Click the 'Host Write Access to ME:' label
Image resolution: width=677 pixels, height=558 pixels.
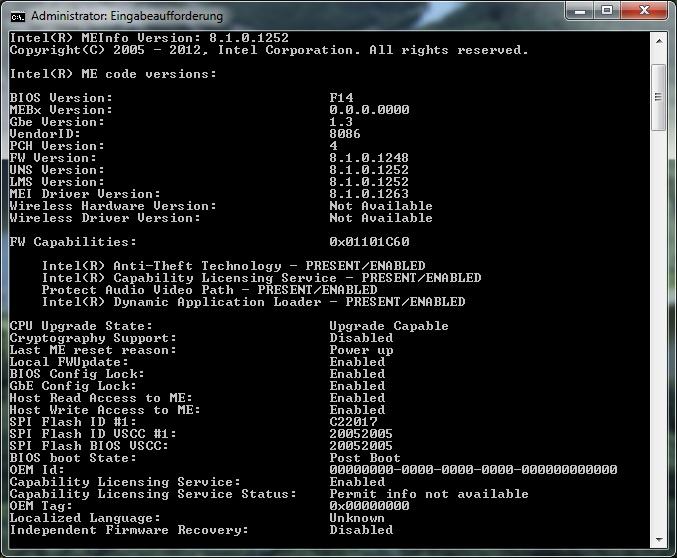[x=105, y=410]
